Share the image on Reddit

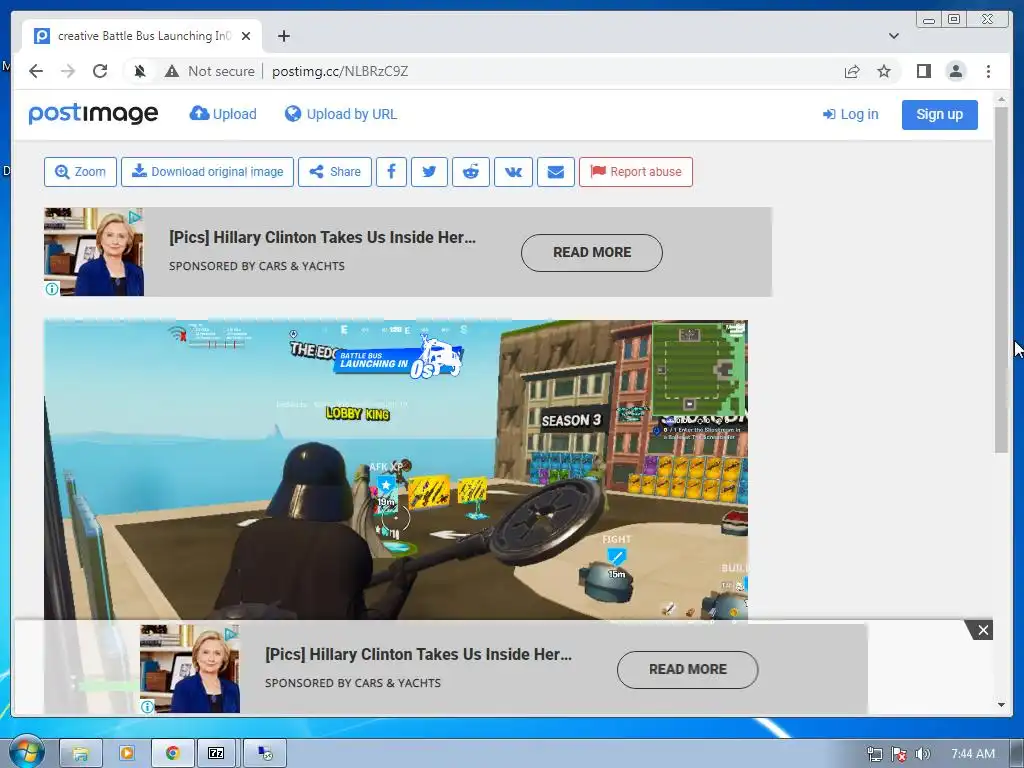click(x=471, y=172)
